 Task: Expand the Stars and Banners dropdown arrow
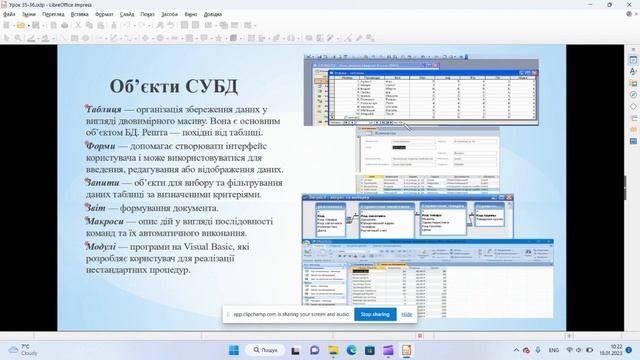pos(226,38)
